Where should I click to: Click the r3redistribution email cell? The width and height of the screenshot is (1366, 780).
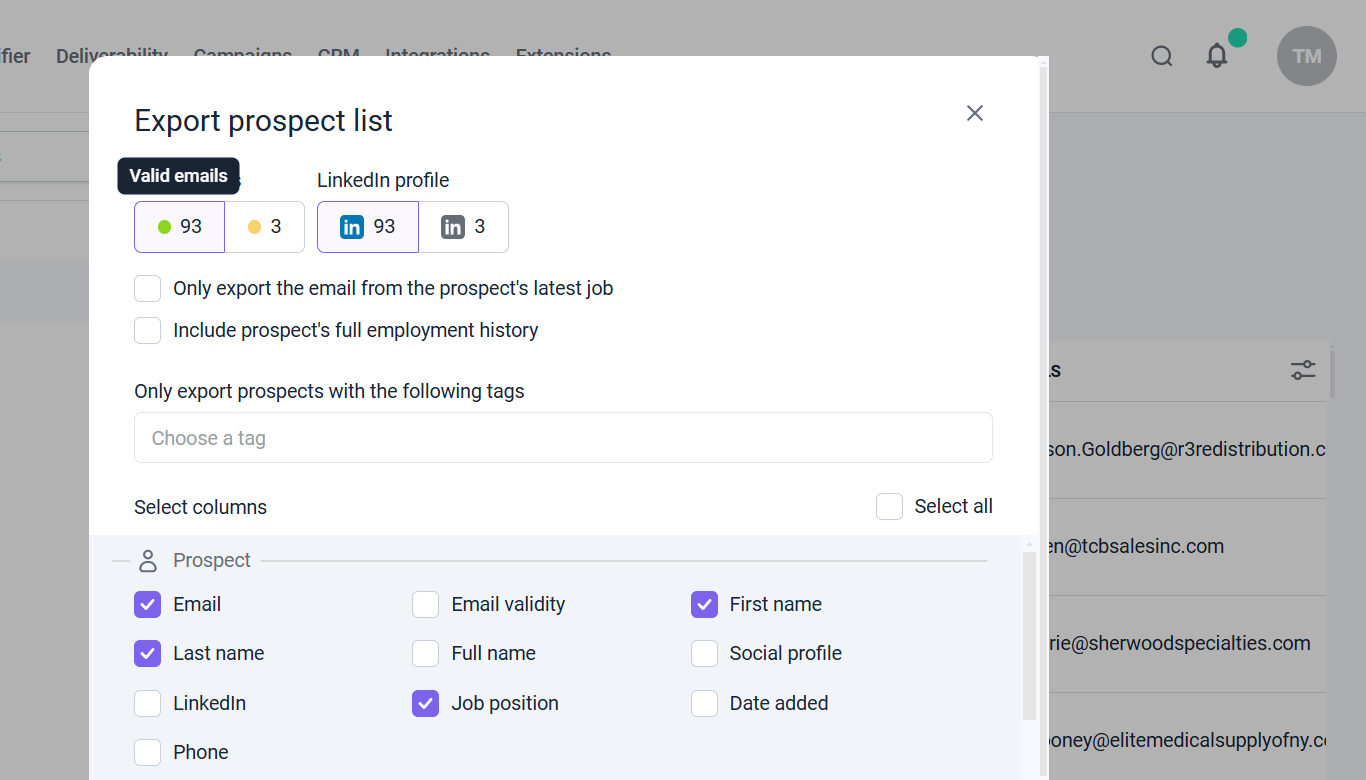pyautogui.click(x=1186, y=450)
